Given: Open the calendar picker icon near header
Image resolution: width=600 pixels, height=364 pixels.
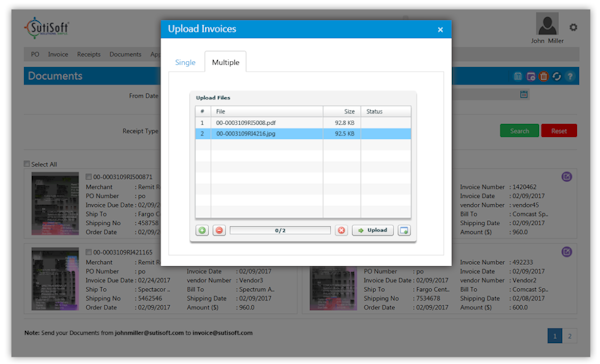Looking at the screenshot, I should point(524,94).
